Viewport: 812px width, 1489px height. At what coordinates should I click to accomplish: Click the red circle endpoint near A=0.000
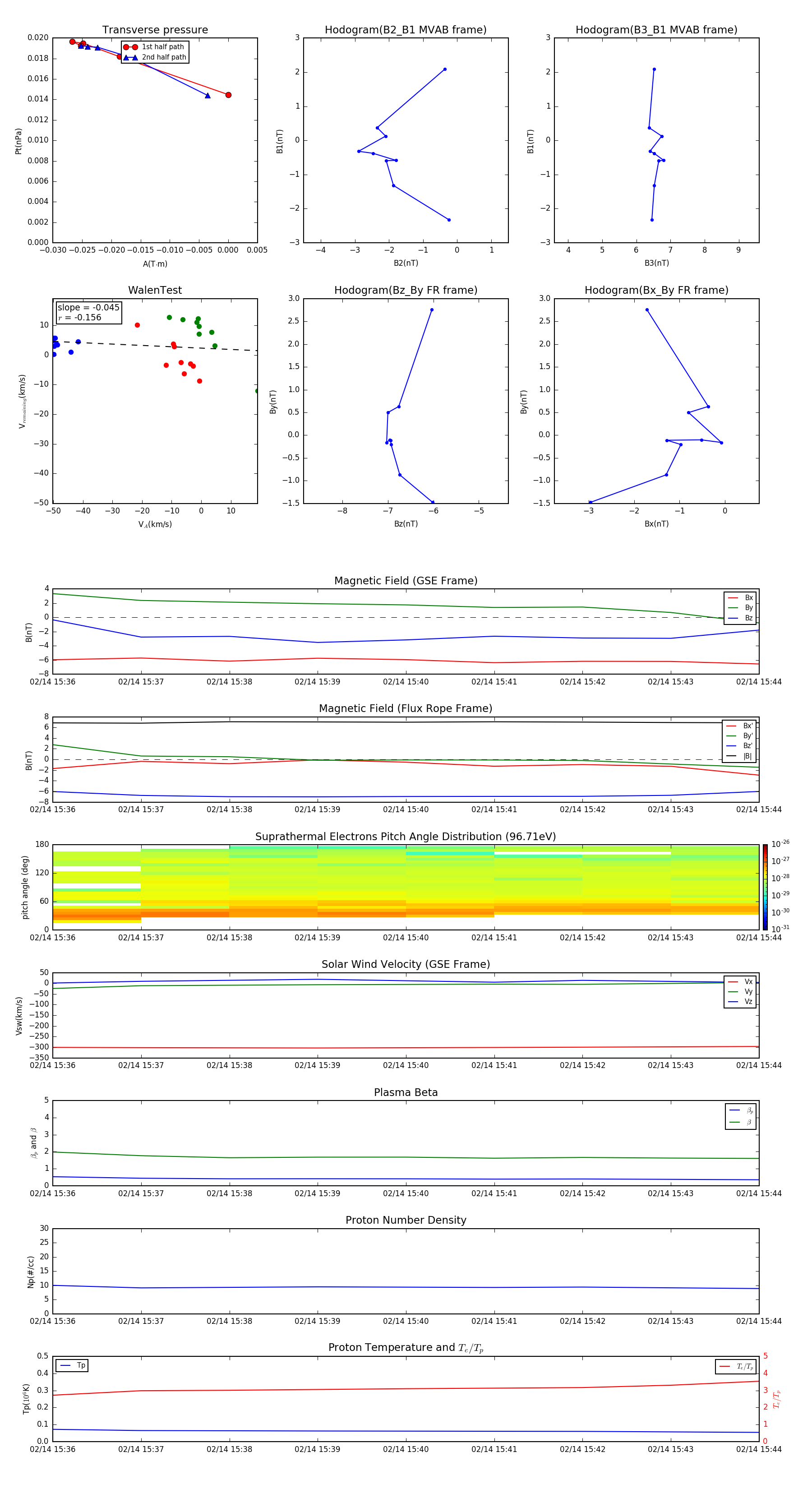(x=228, y=95)
